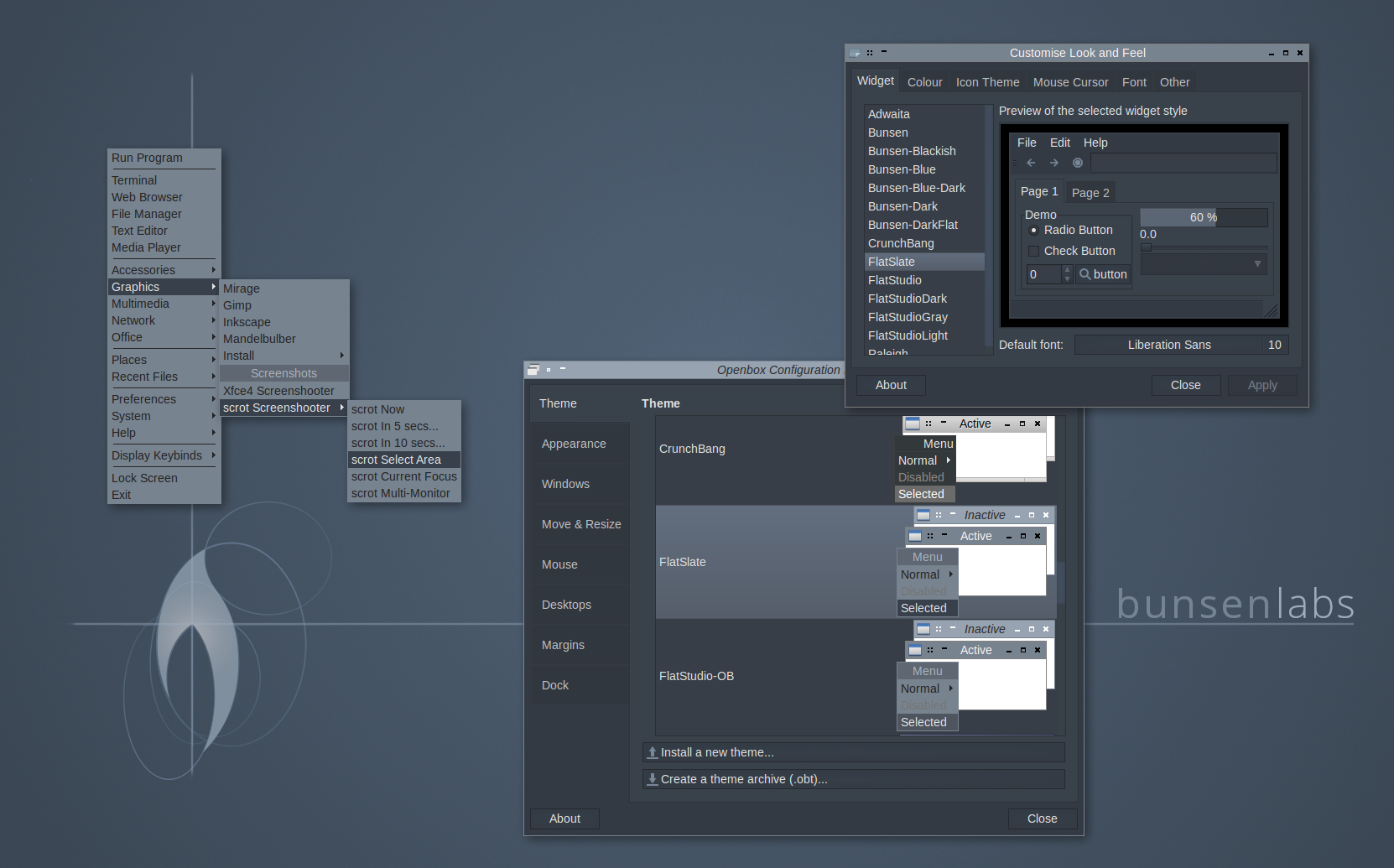Viewport: 1394px width, 868px height.
Task: Expand the scrot Screenshooter submenu
Action: 278,408
